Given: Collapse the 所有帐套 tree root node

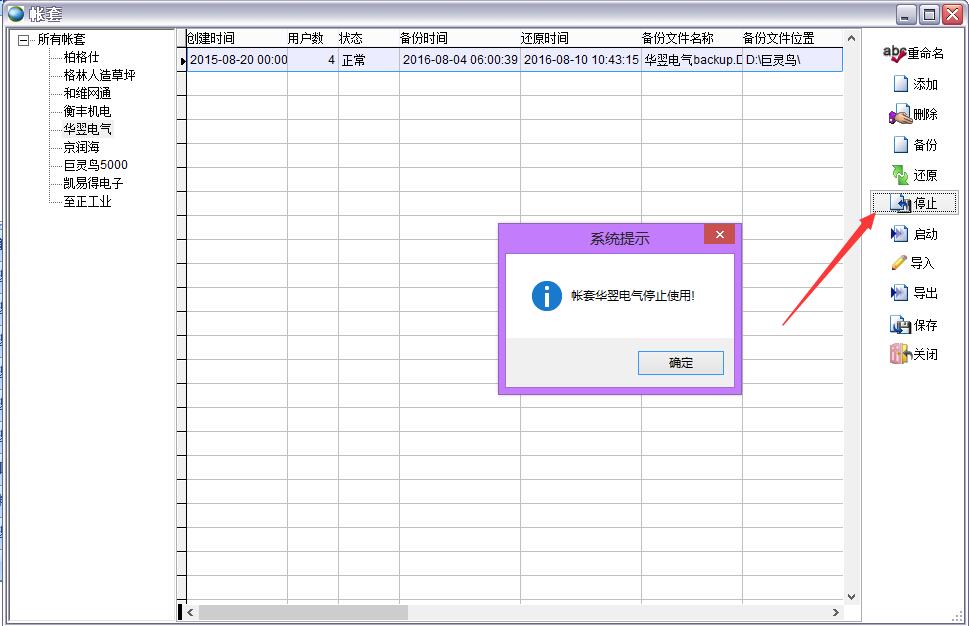Looking at the screenshot, I should [23, 40].
